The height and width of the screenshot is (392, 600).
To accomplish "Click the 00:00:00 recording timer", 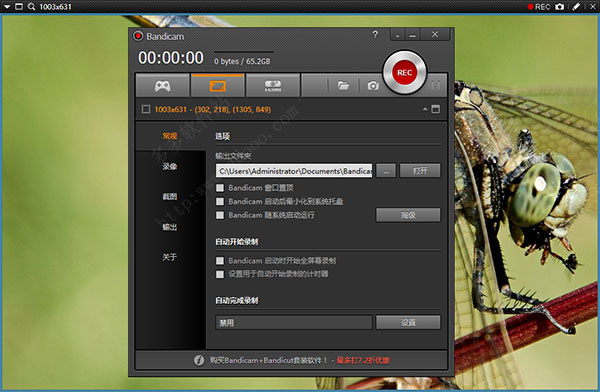I will point(171,58).
